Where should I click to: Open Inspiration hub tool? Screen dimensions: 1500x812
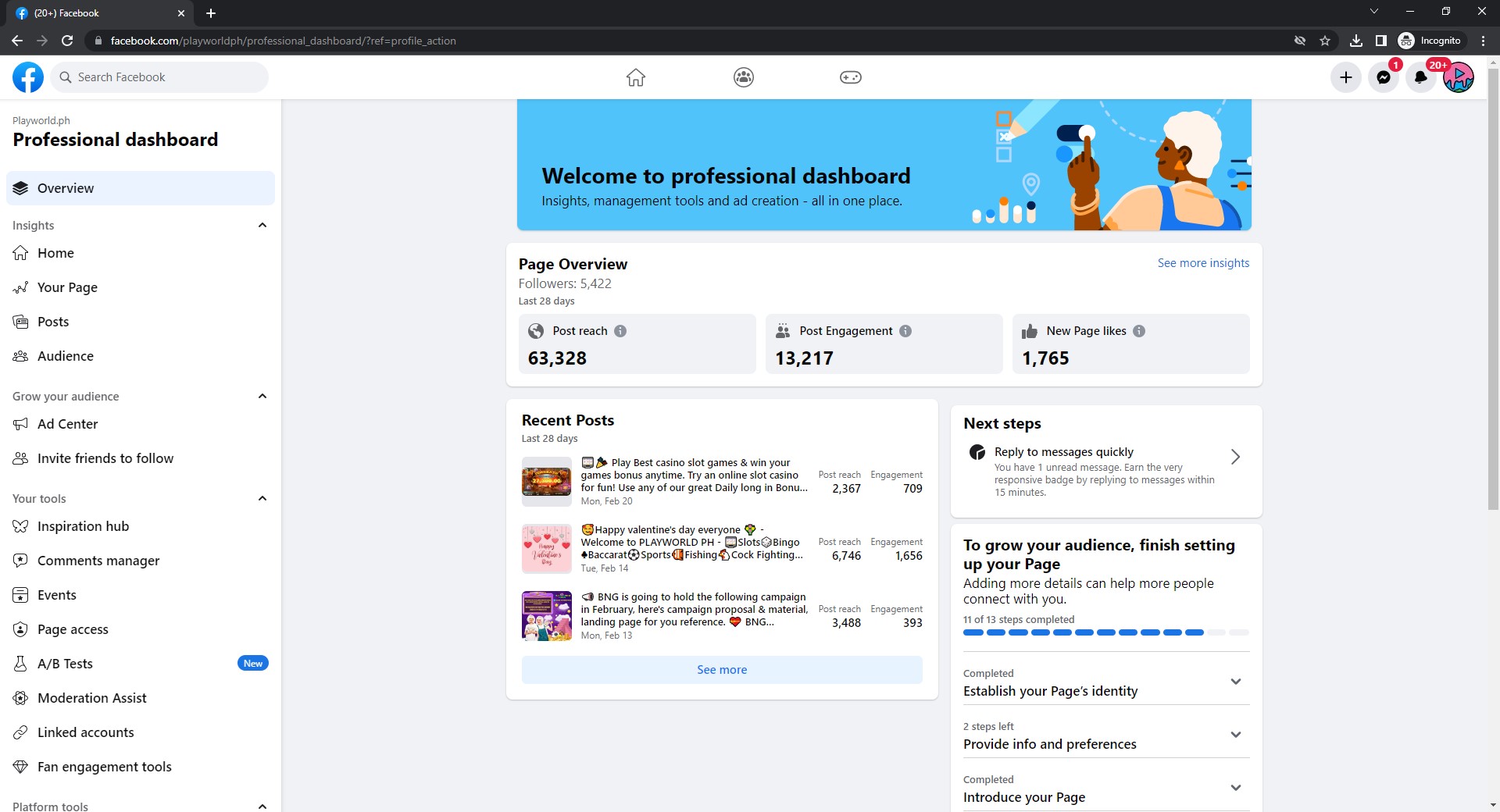pos(141,526)
